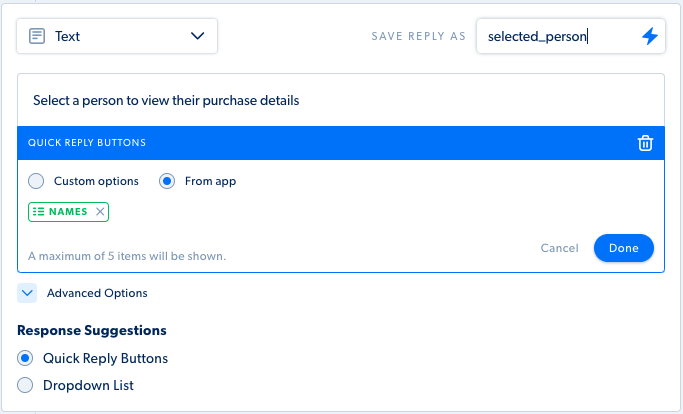Click the dropdown chevron next to Text

[x=197, y=36]
